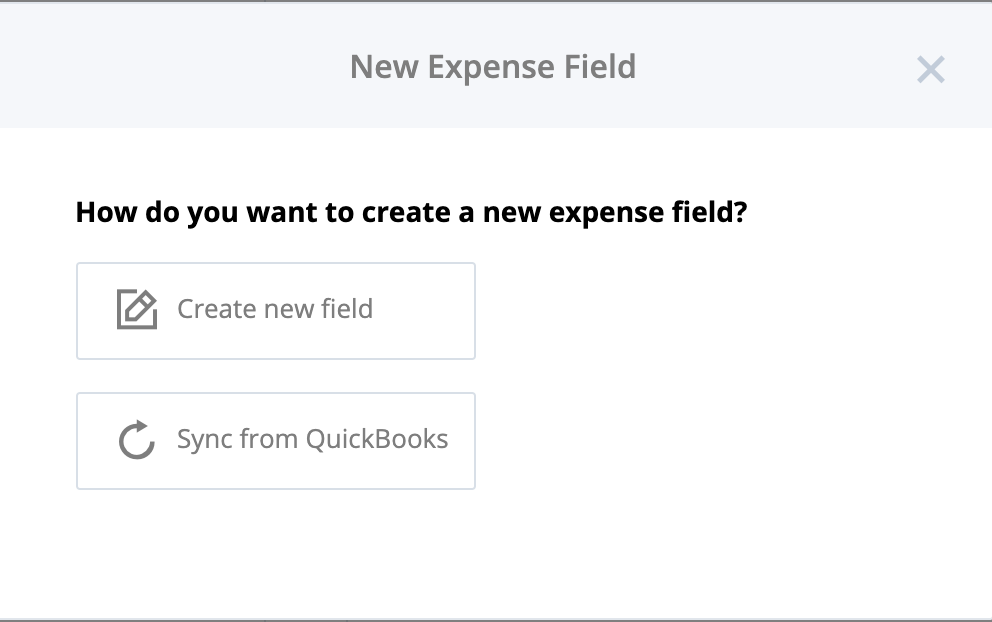Click the expense field question heading
Image resolution: width=992 pixels, height=622 pixels.
[411, 212]
